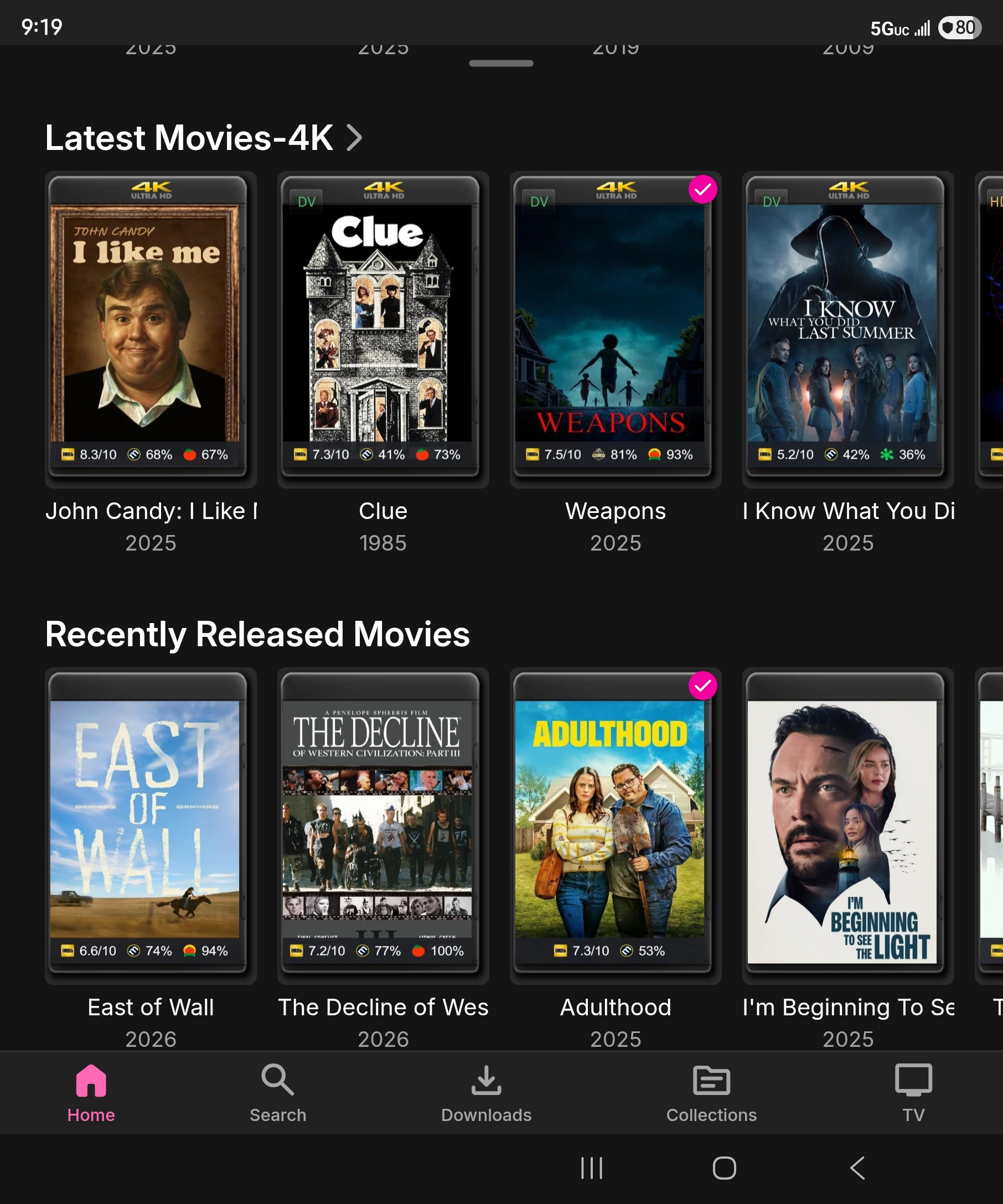Screen dimensions: 1003x1204
Task: Tap the Android back arrow
Action: (857, 1168)
